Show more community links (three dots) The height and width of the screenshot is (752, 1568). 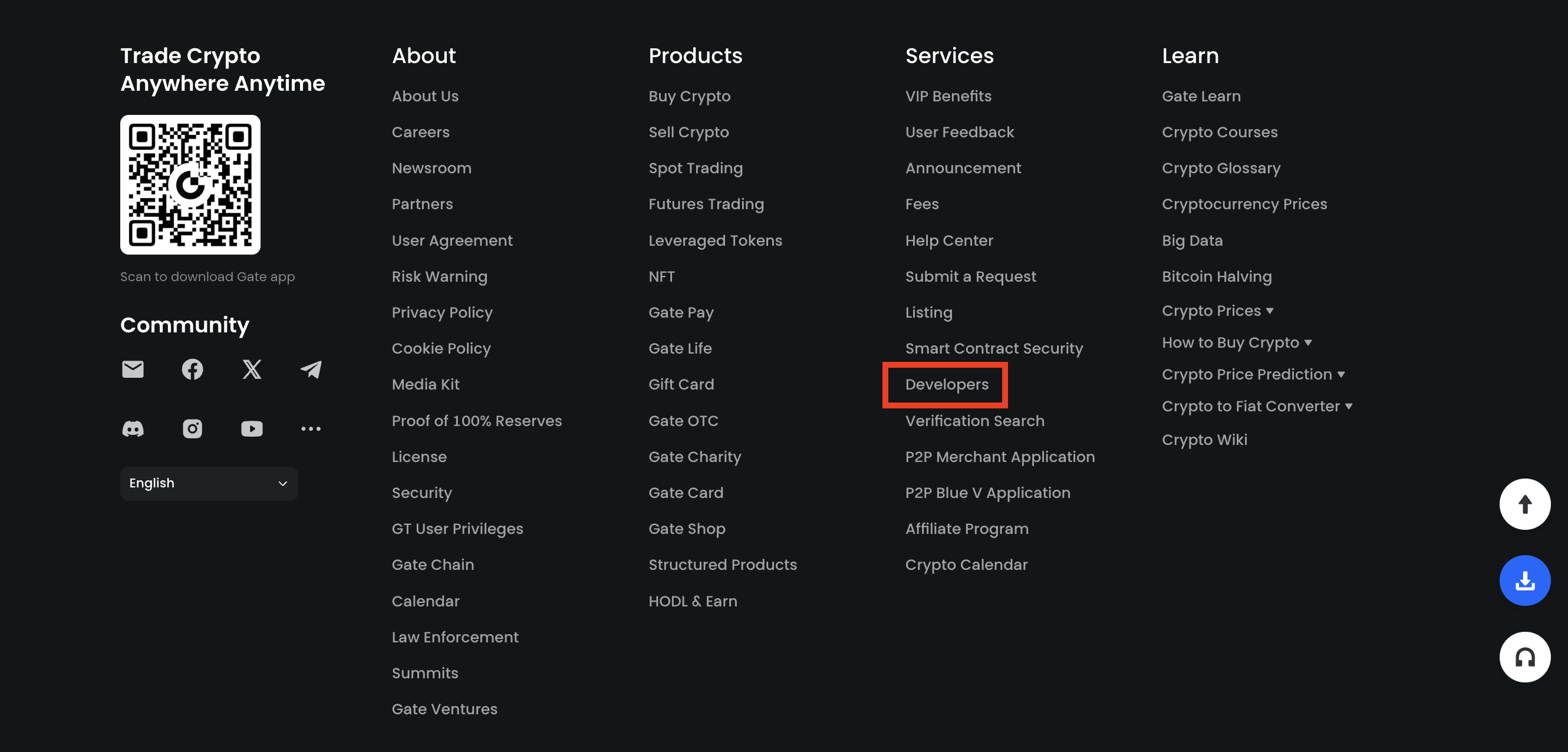[311, 429]
